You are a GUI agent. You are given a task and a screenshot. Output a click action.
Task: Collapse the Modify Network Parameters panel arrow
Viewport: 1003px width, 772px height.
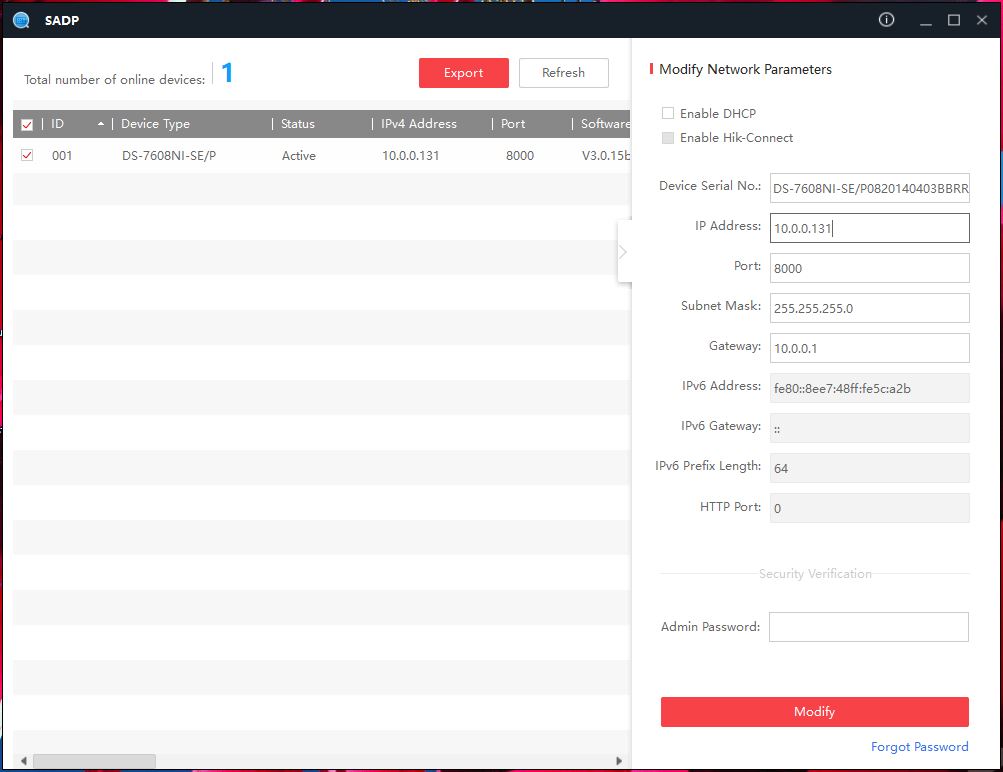(623, 252)
